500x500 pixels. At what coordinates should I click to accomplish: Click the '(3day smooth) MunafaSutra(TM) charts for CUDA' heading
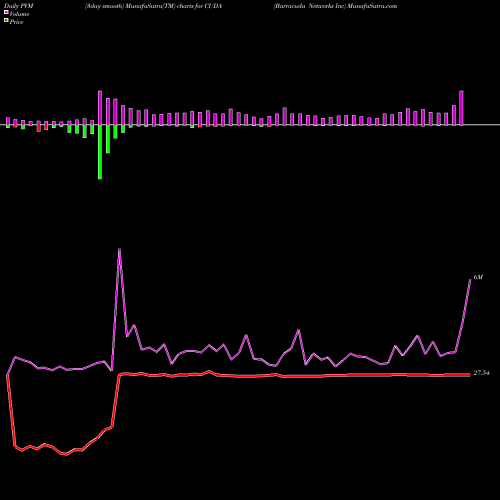(x=153, y=6)
